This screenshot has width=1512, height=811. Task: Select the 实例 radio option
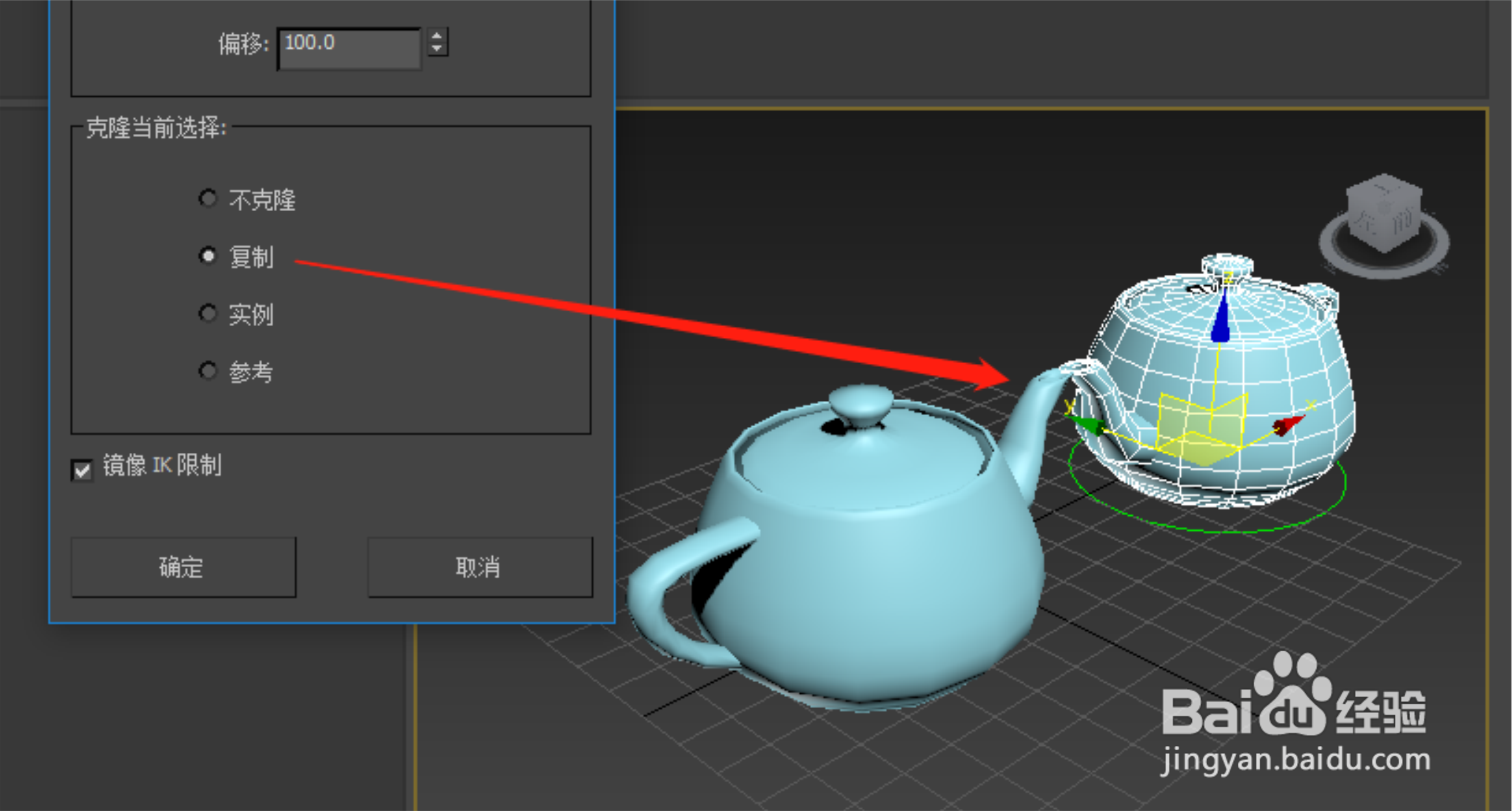pyautogui.click(x=207, y=313)
